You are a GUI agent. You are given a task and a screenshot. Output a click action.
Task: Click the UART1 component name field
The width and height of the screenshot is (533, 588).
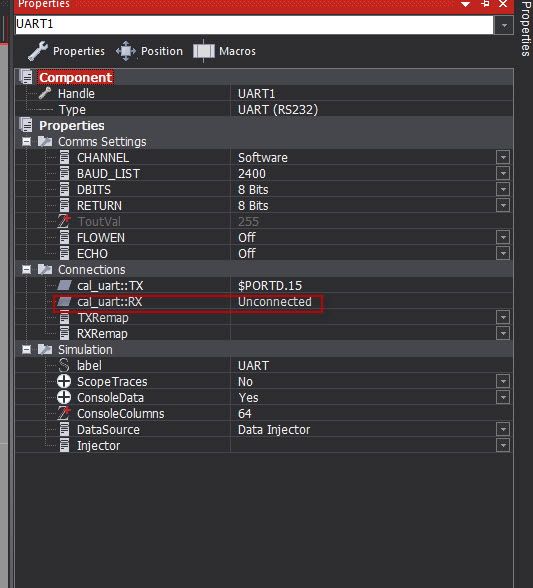tap(254, 24)
